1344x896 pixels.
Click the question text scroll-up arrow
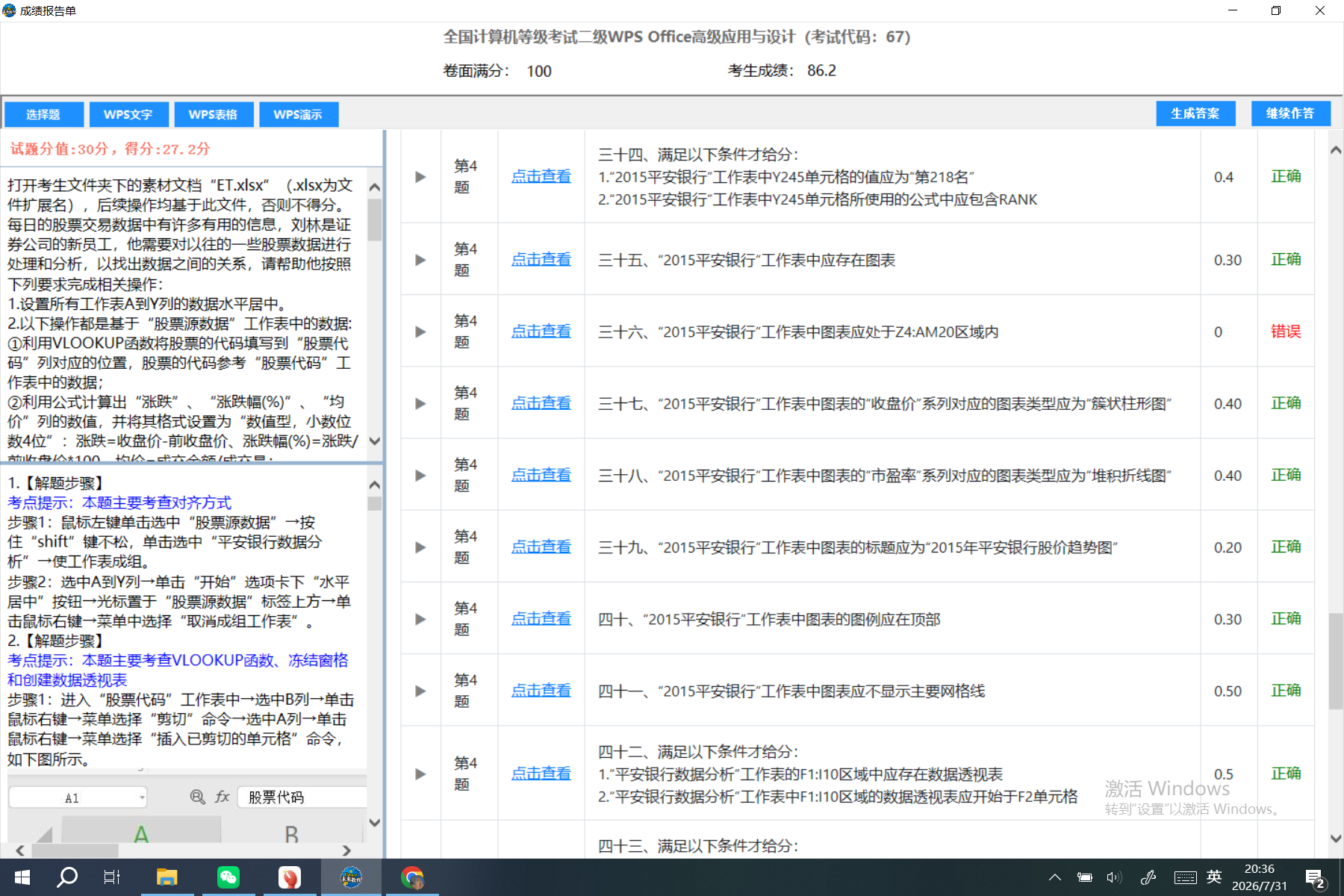coord(375,187)
